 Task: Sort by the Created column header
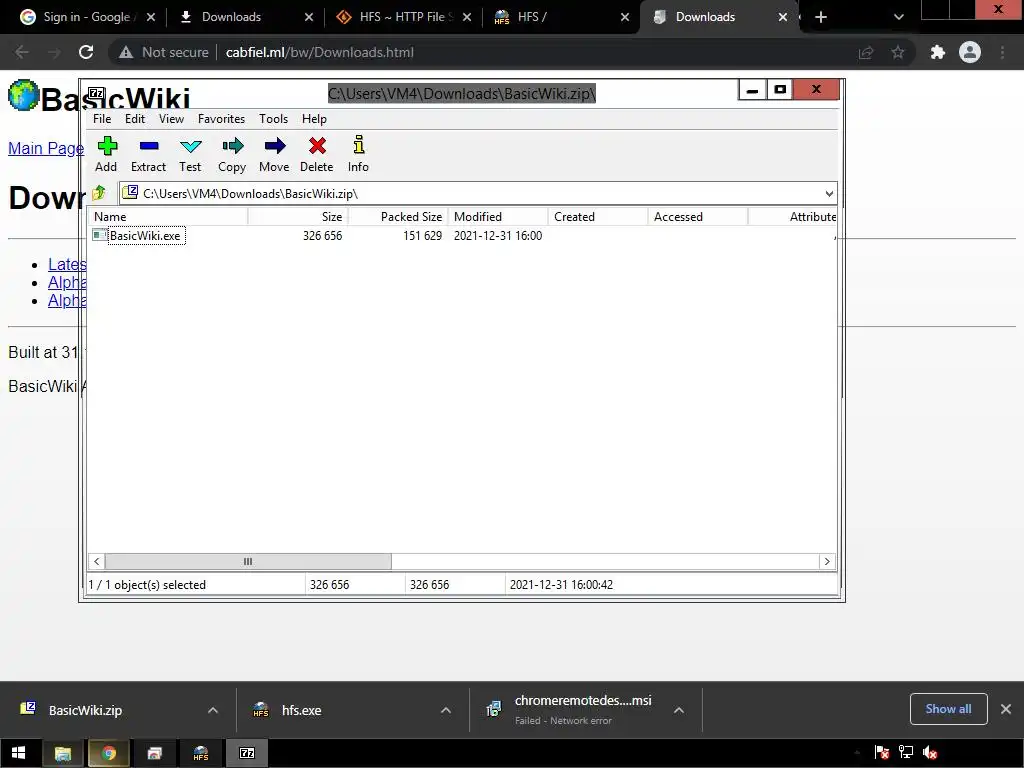598,217
